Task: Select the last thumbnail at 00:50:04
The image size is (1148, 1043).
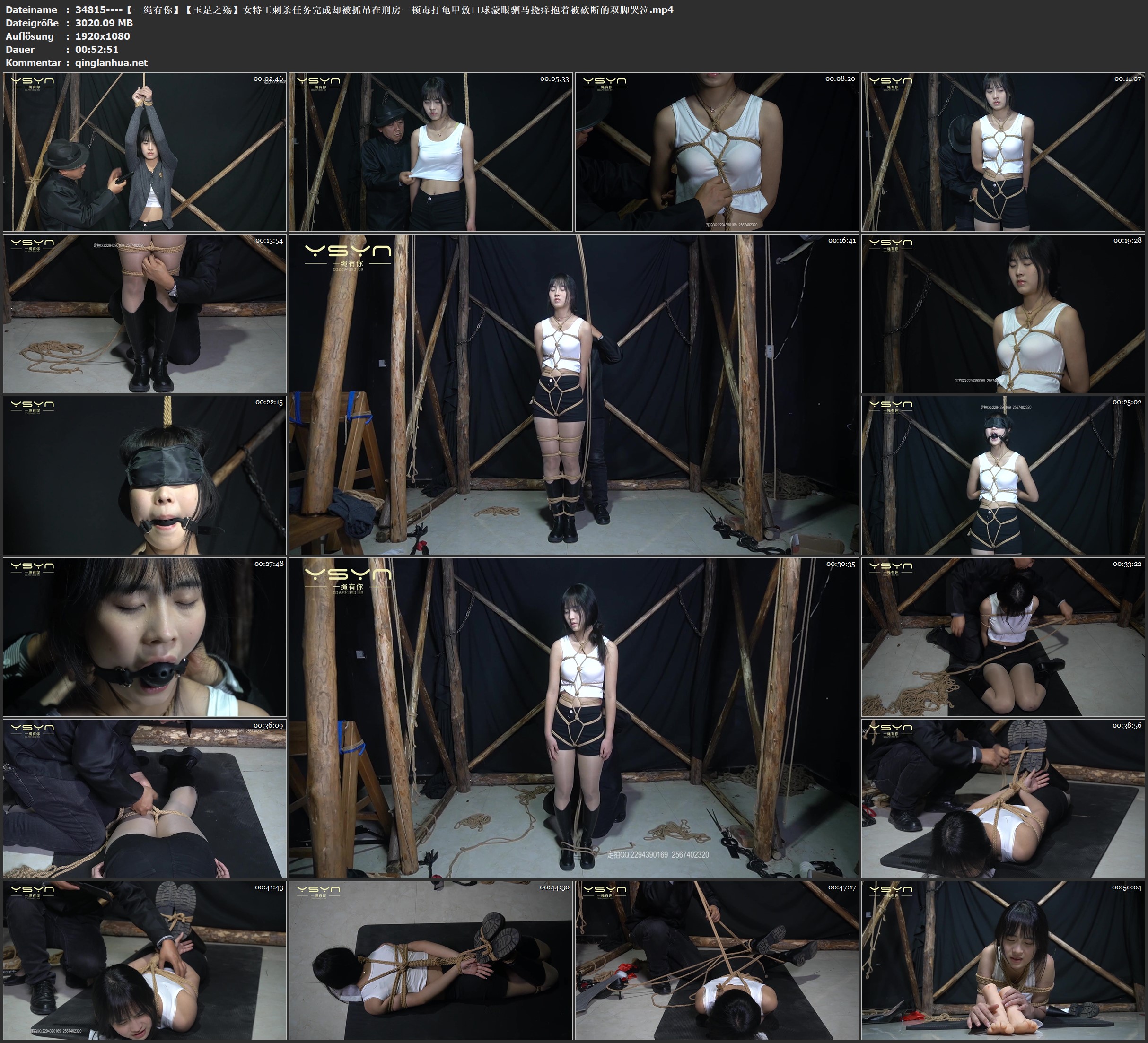Action: [1003, 960]
